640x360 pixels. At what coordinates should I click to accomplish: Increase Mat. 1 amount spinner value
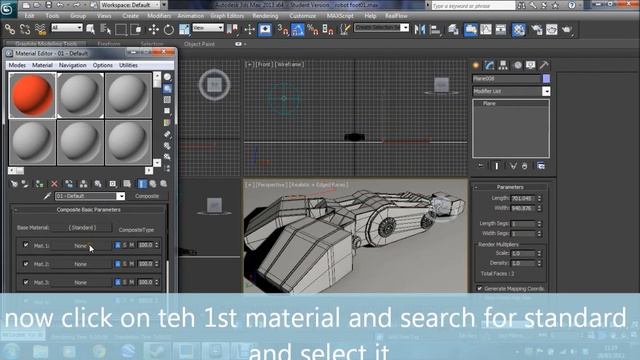pyautogui.click(x=157, y=243)
